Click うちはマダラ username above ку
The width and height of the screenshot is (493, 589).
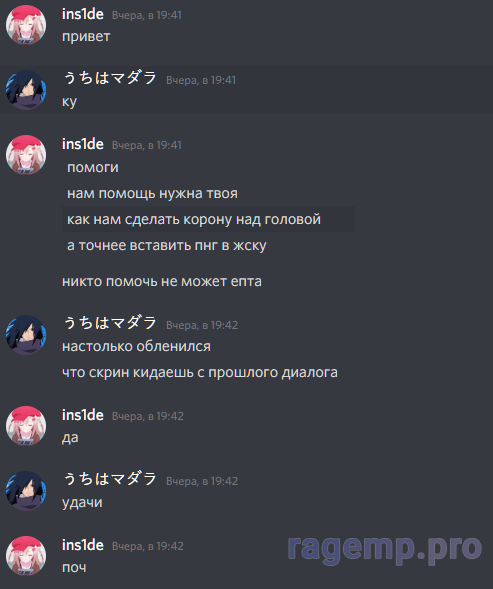110,79
